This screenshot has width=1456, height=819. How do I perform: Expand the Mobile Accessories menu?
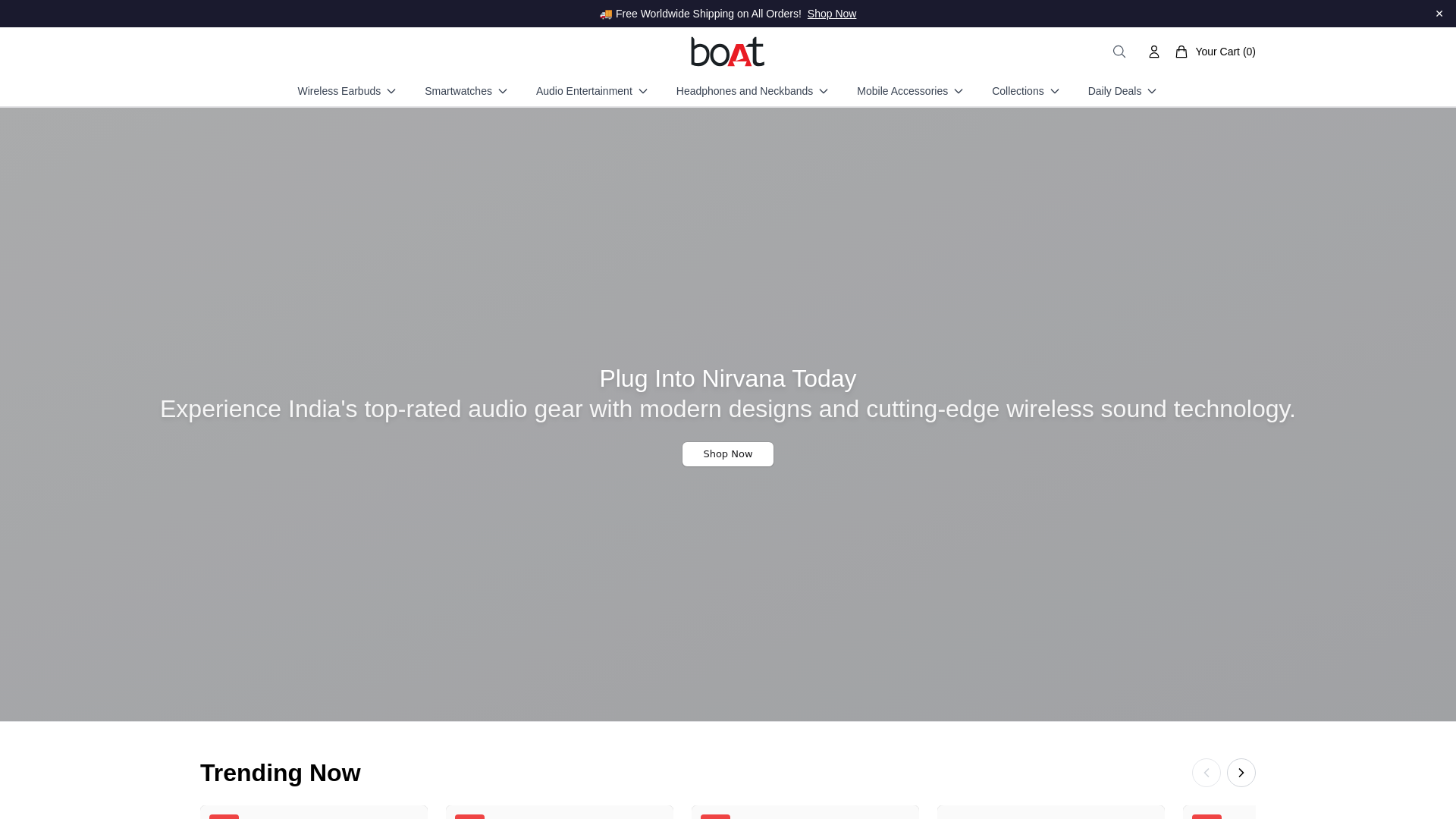910,91
